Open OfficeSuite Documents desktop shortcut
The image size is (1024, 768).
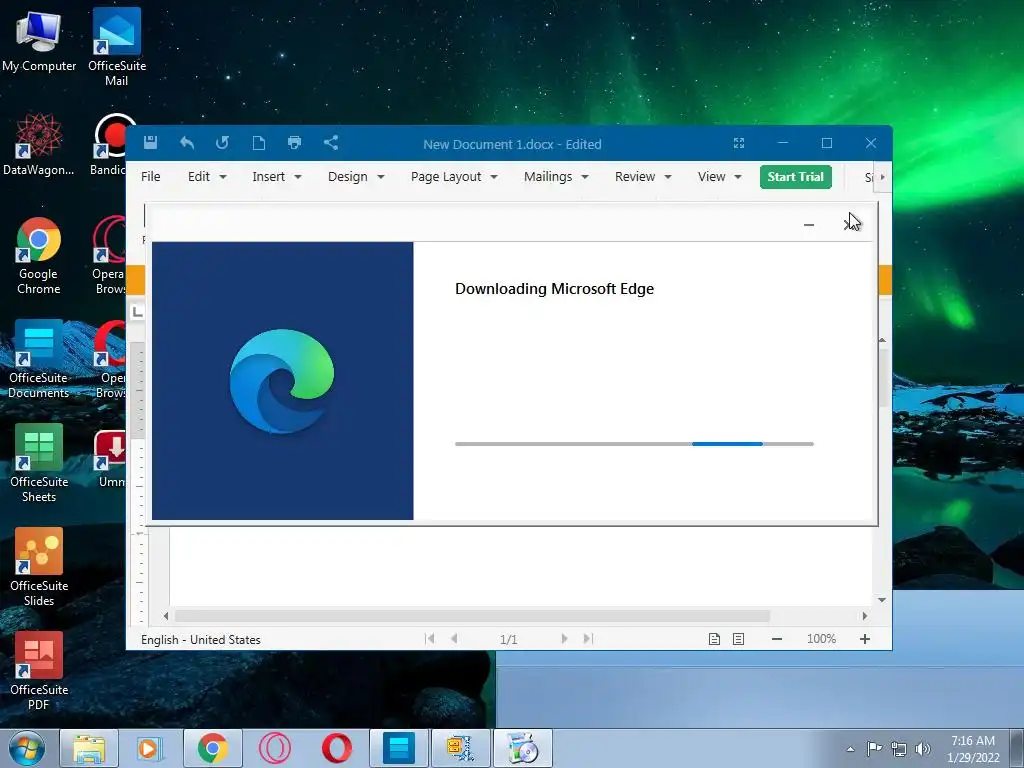pyautogui.click(x=39, y=359)
